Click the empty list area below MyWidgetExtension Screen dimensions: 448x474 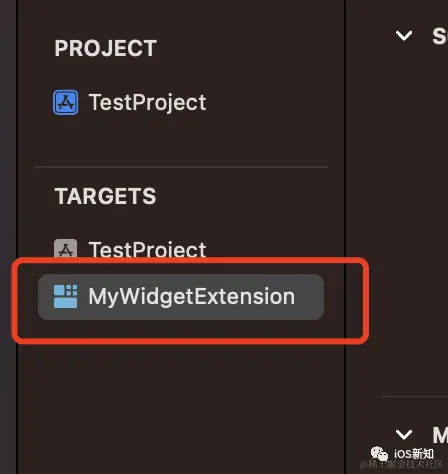(180, 400)
